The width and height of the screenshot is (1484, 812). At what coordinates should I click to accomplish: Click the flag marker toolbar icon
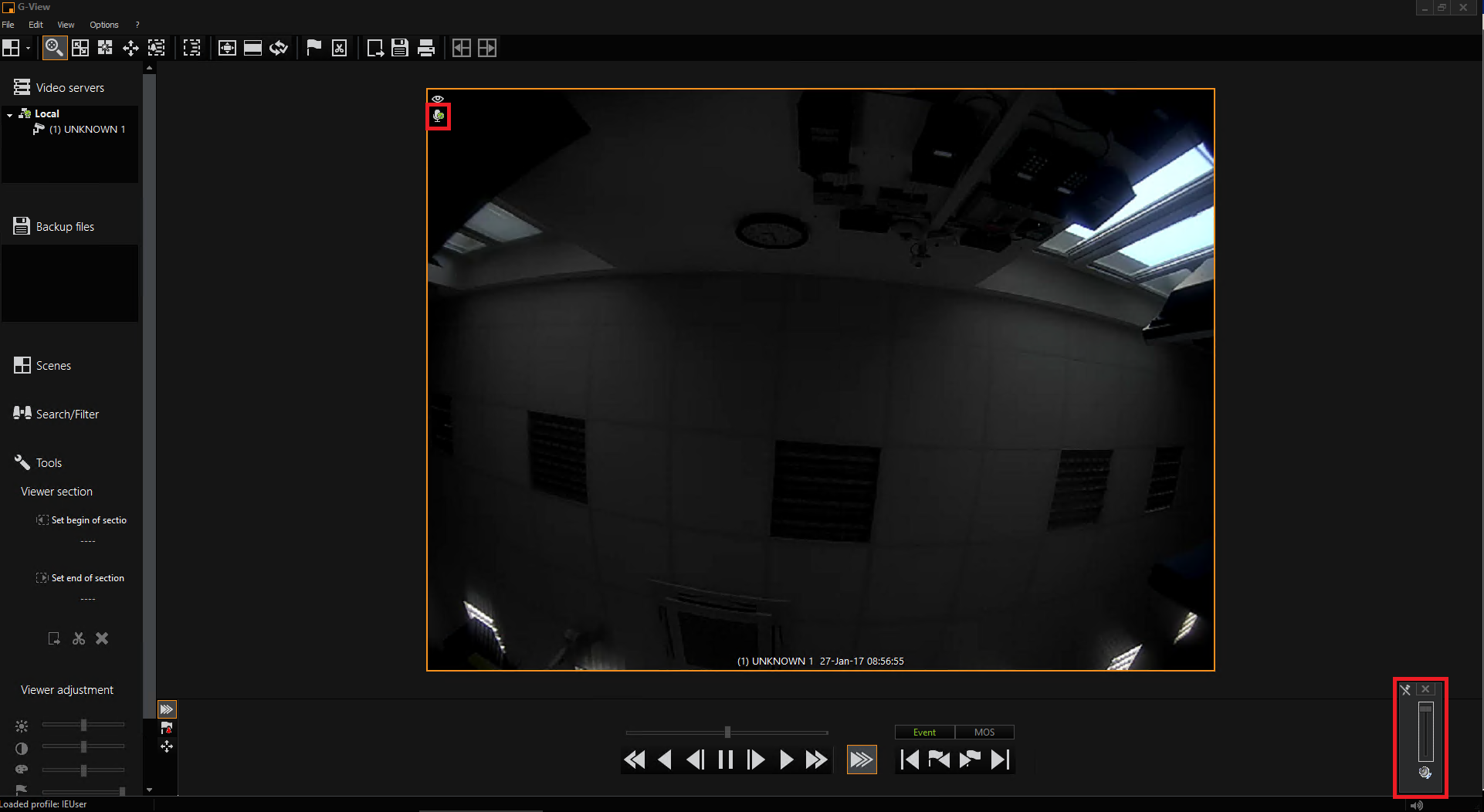[313, 48]
